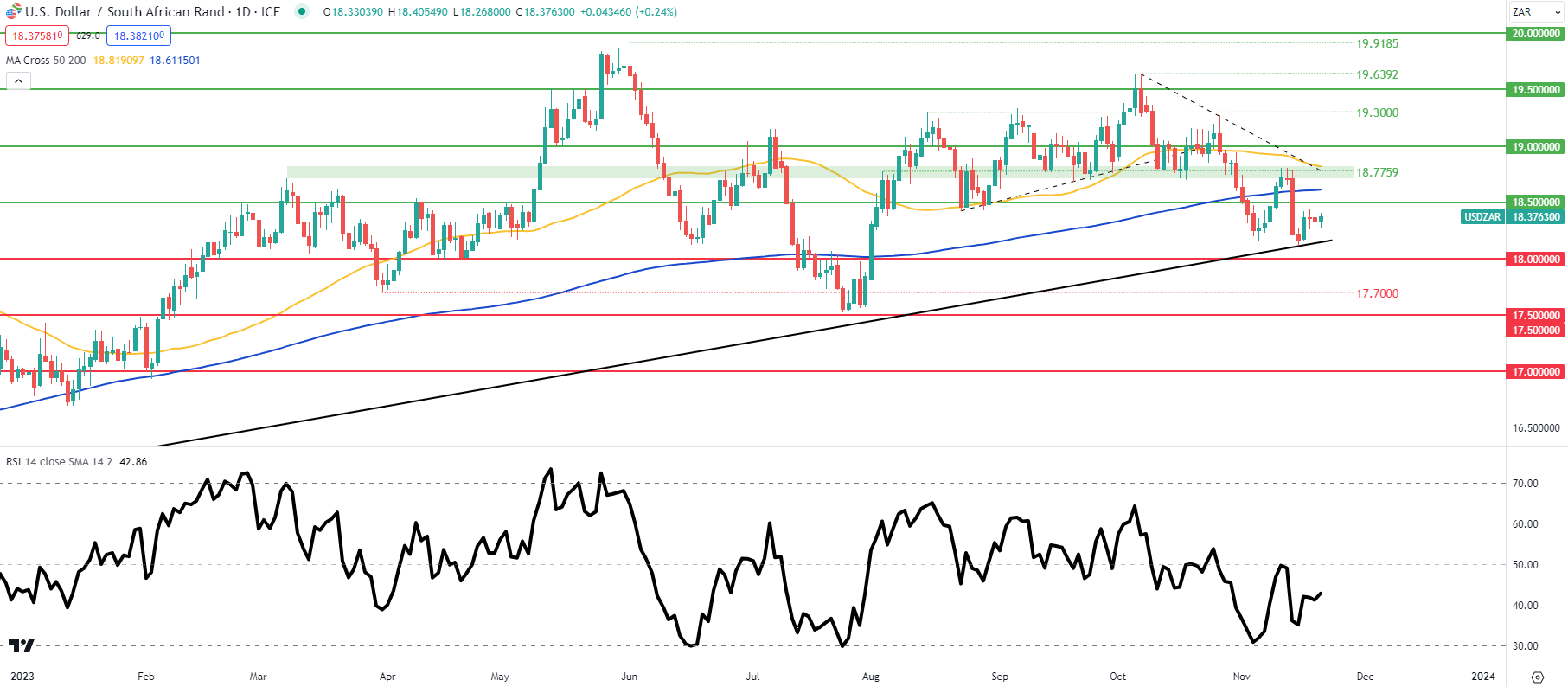Screen dimensions: 1568x687
Task: Click the red 18.000000 axis label
Action: point(1535,260)
